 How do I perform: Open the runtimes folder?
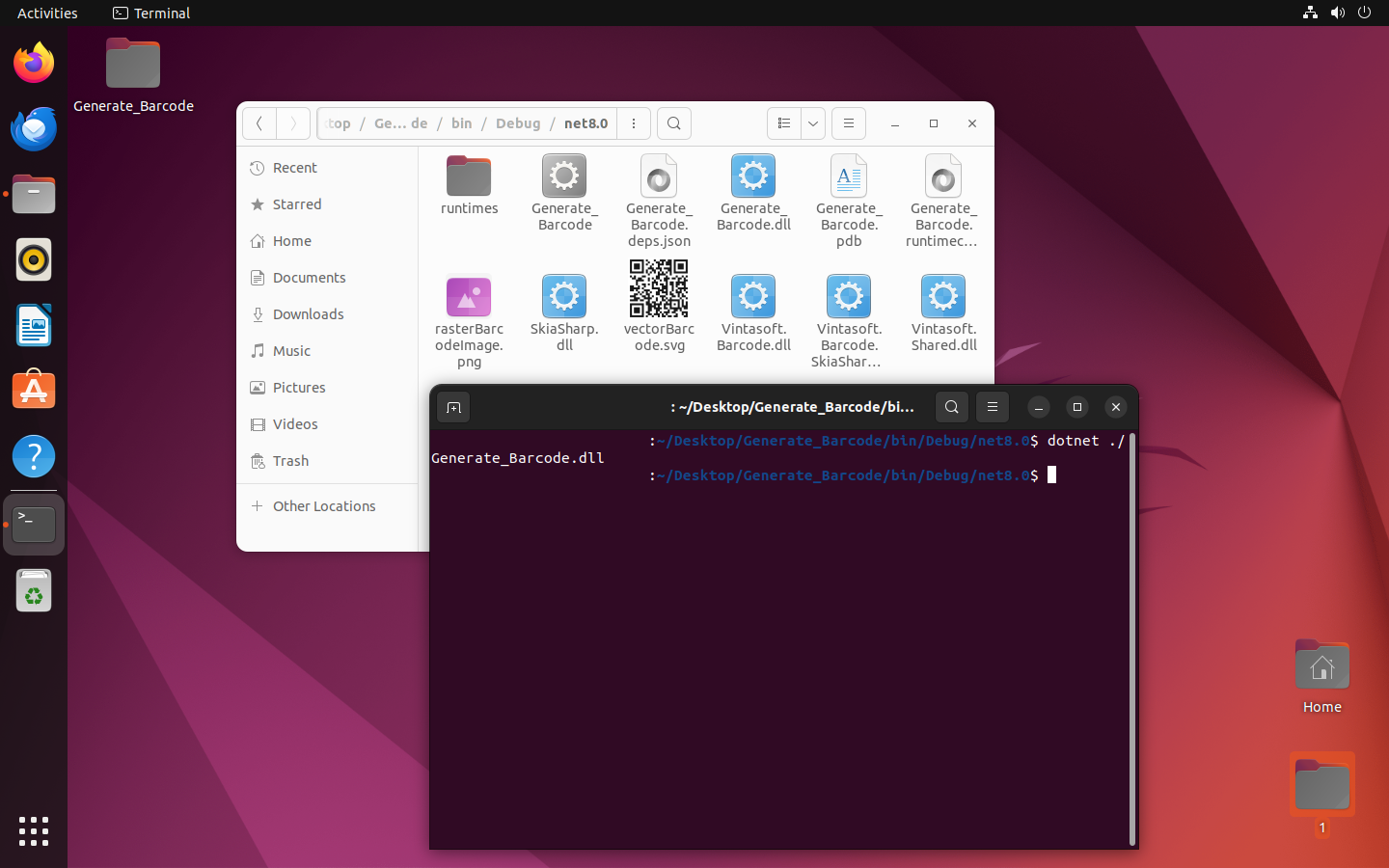tap(469, 185)
